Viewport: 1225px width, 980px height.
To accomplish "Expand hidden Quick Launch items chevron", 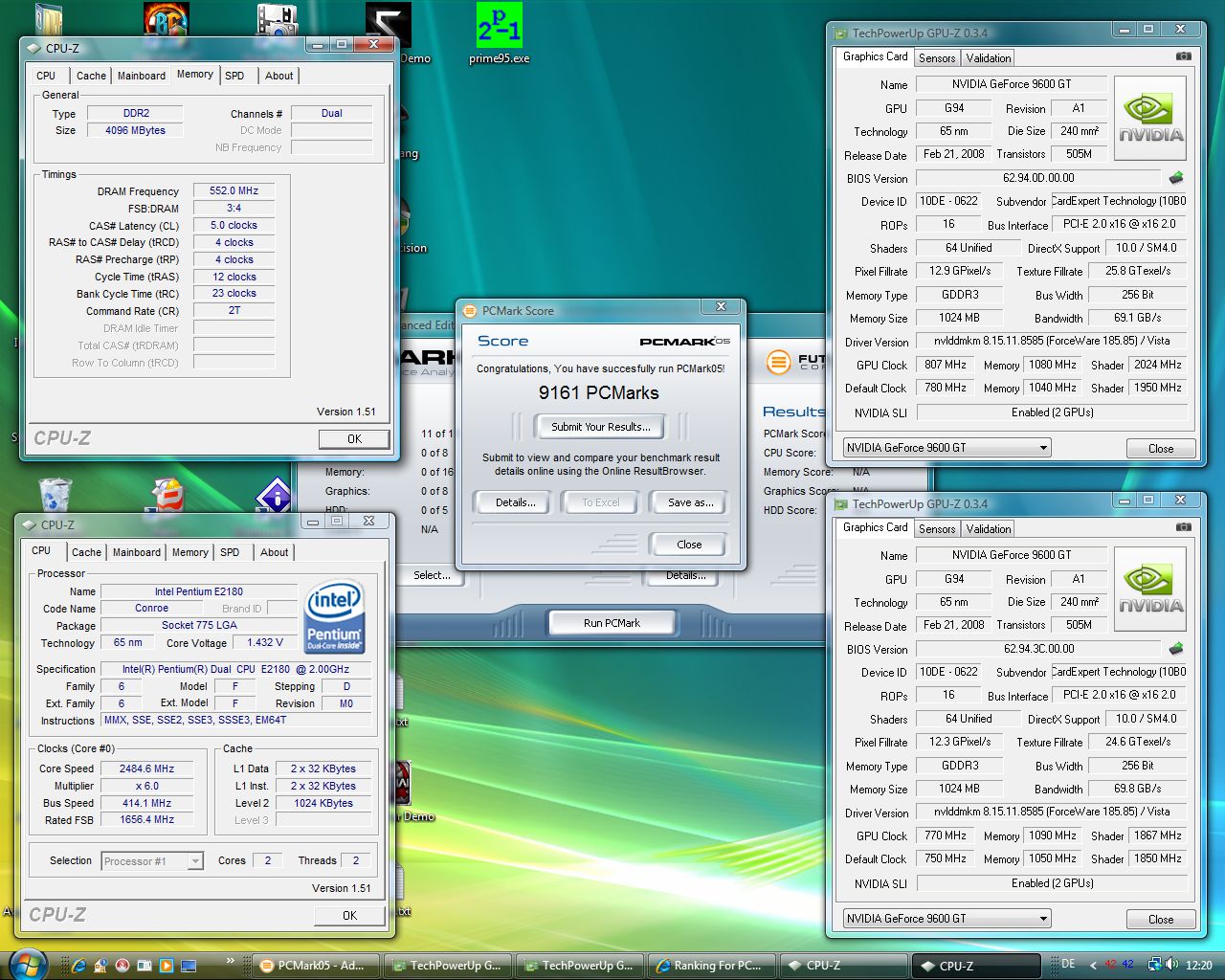I will pos(230,960).
